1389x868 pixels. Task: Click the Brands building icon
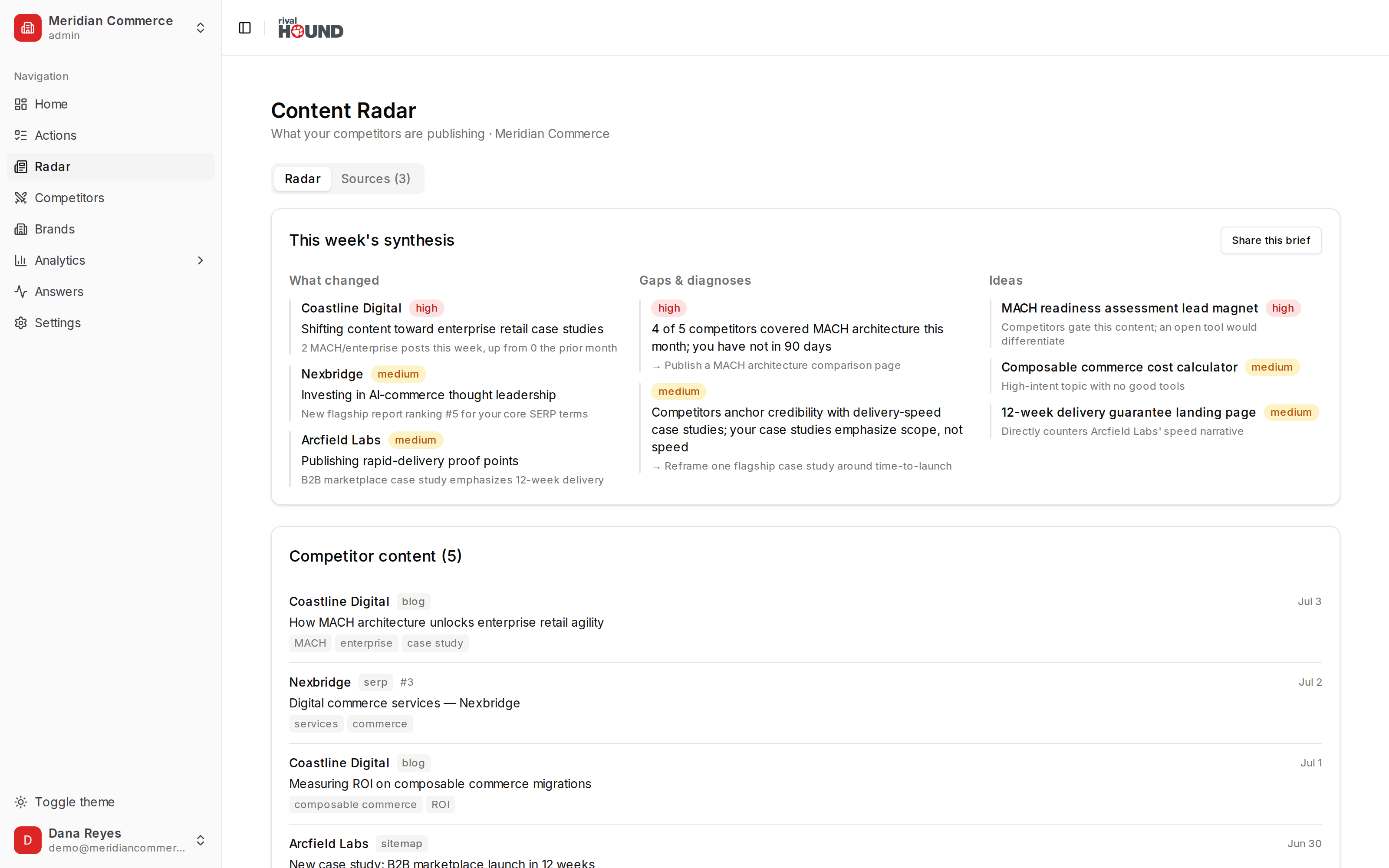21,229
